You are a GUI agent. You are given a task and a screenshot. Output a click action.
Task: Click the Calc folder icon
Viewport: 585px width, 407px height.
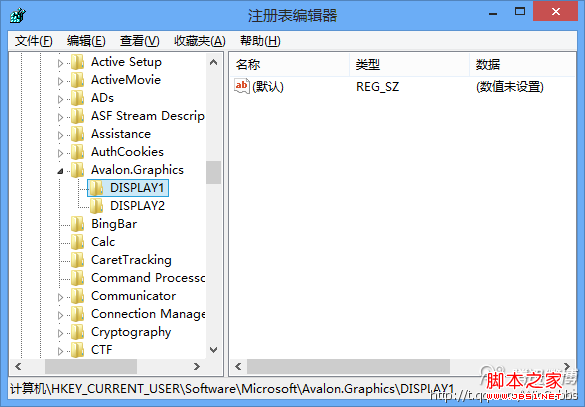pos(78,242)
